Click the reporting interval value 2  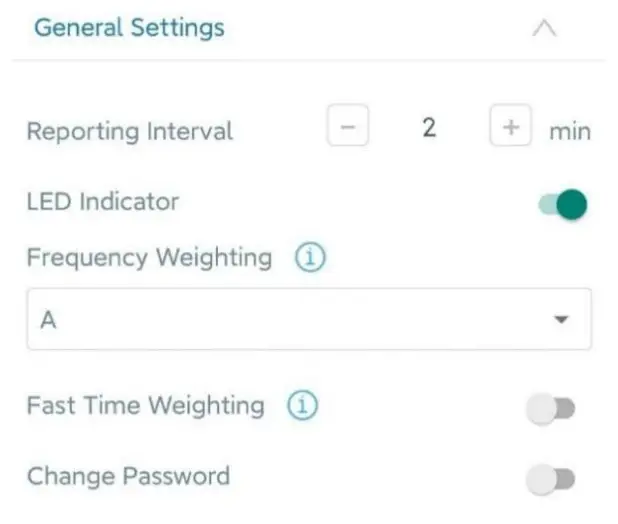(429, 129)
